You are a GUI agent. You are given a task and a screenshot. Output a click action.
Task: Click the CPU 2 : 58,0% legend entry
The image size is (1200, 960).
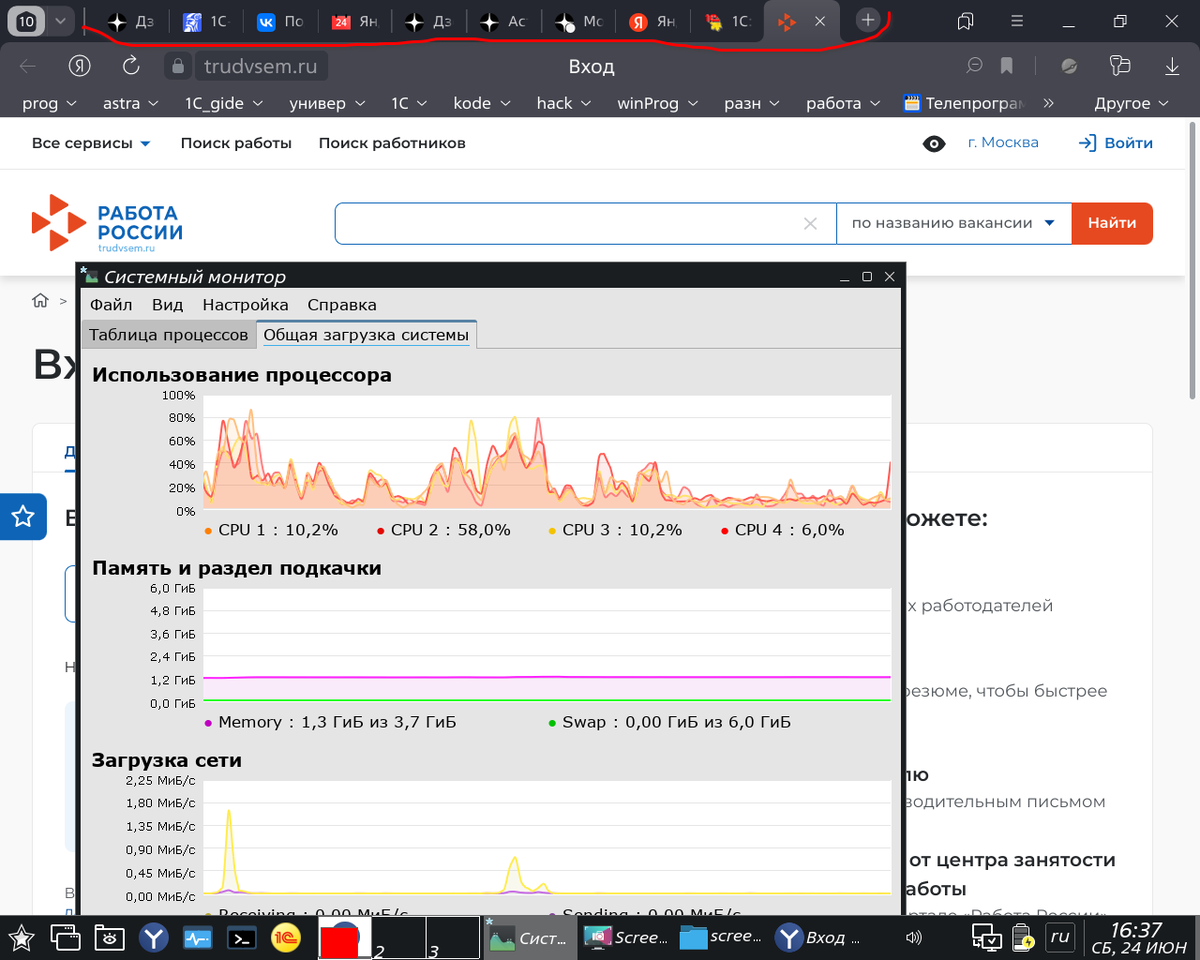(443, 530)
